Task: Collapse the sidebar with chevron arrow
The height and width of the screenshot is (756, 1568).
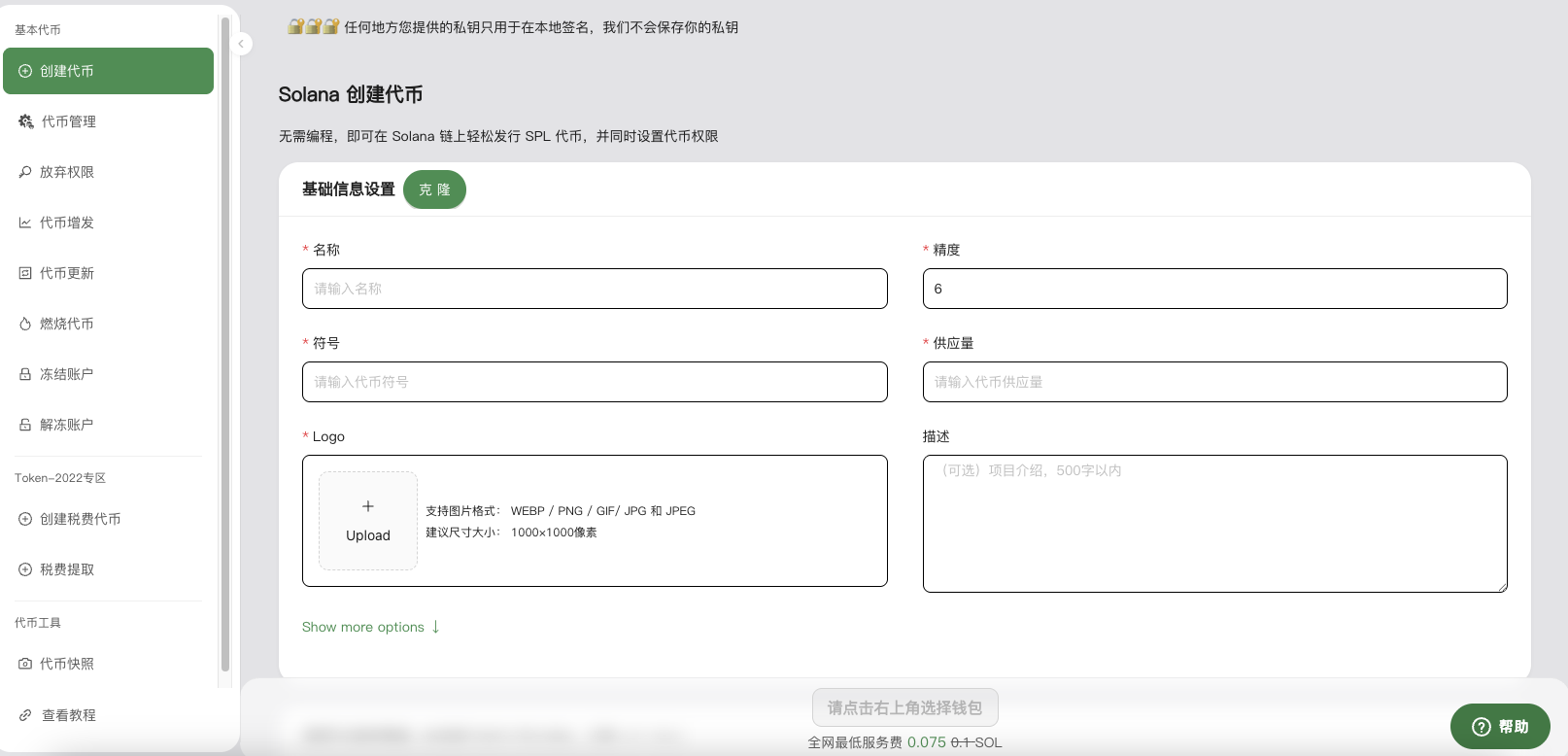Action: click(241, 44)
